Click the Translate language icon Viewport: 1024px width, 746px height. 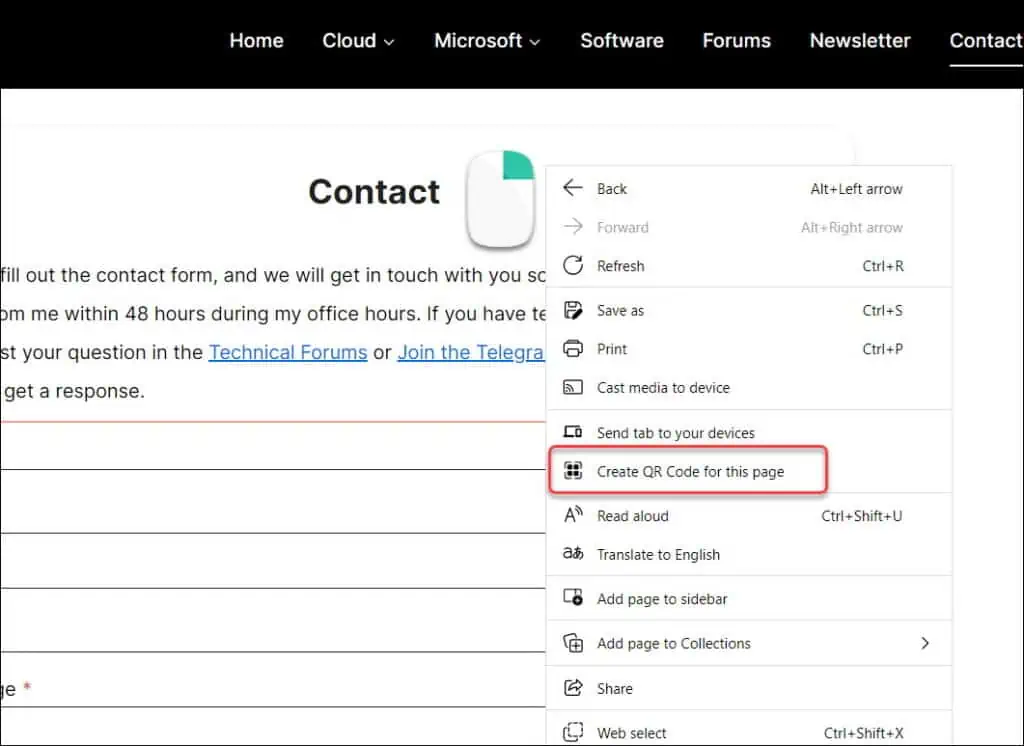click(573, 554)
